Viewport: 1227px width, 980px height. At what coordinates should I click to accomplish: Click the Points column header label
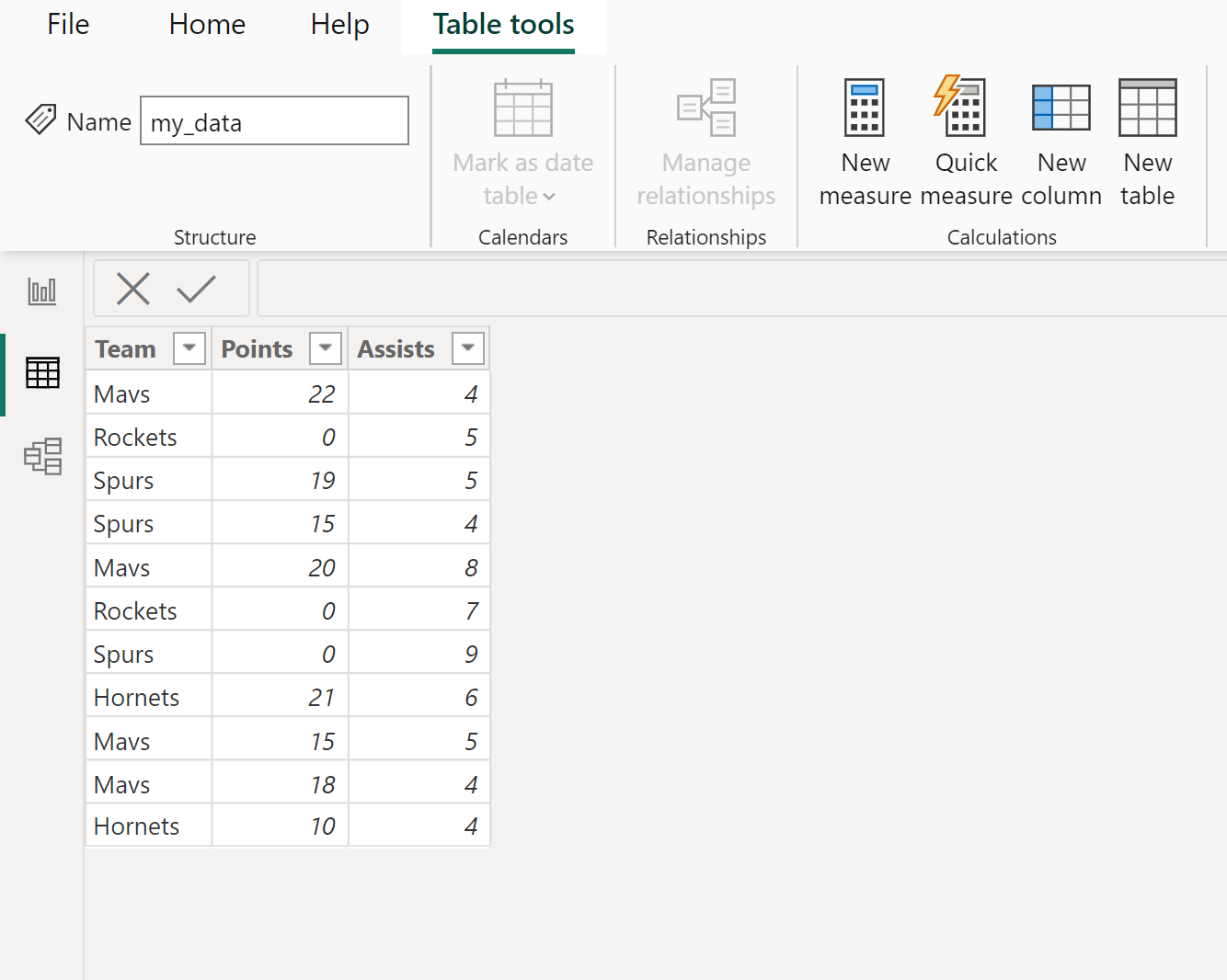(x=257, y=349)
